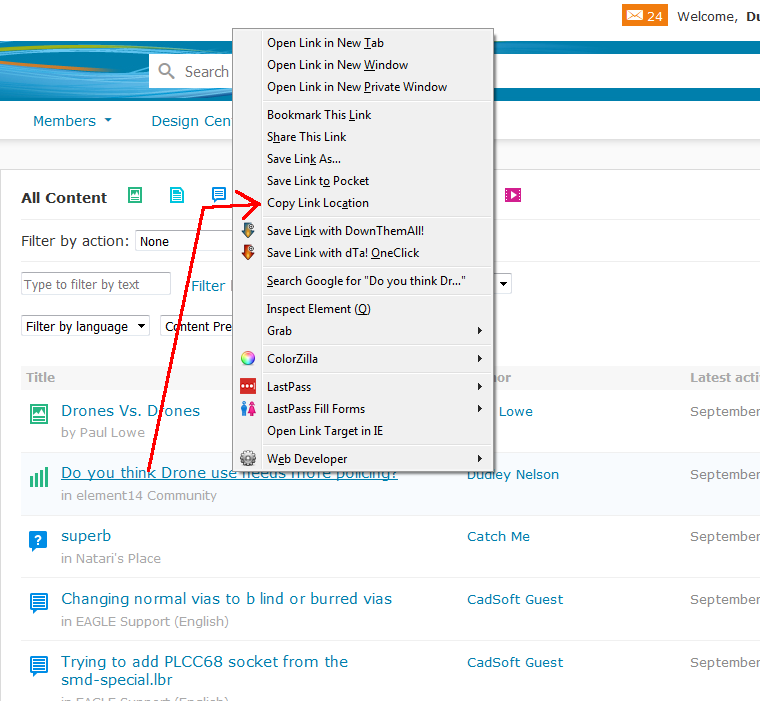Screen dimensions: 760x701
Task: Open CadSoft Guest author for Changing vias
Action: click(x=515, y=599)
